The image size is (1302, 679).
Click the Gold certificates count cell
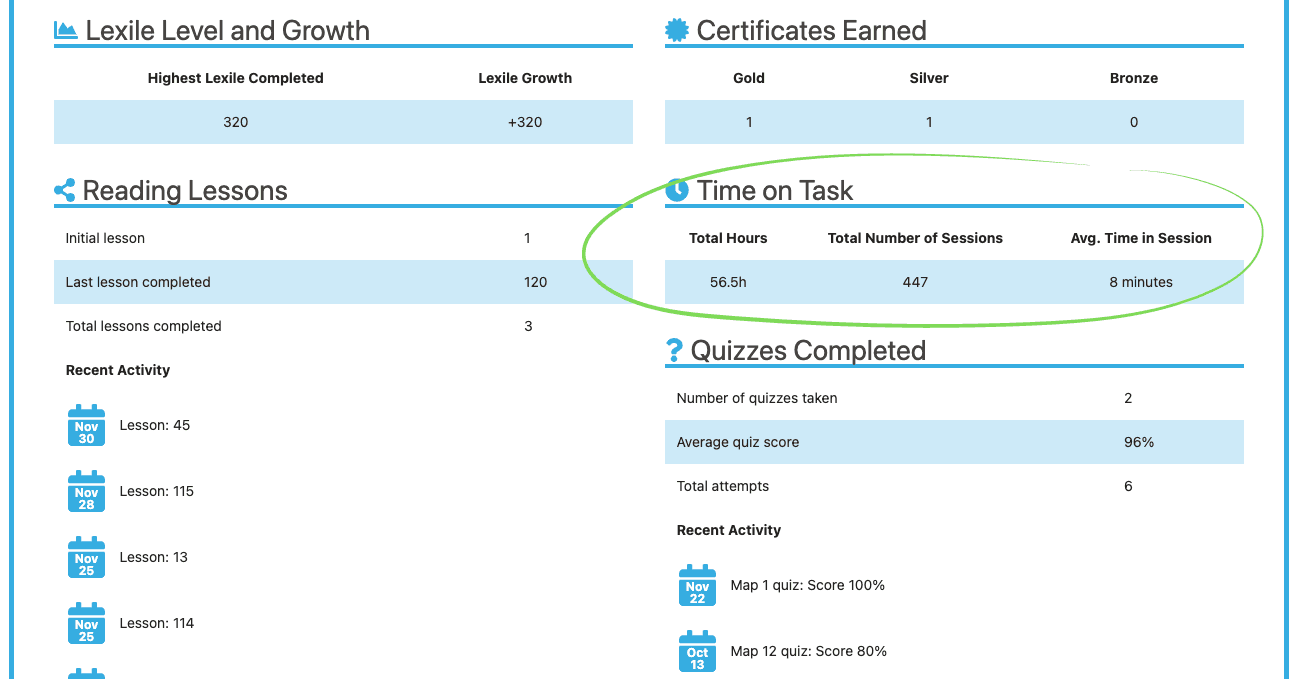[749, 122]
